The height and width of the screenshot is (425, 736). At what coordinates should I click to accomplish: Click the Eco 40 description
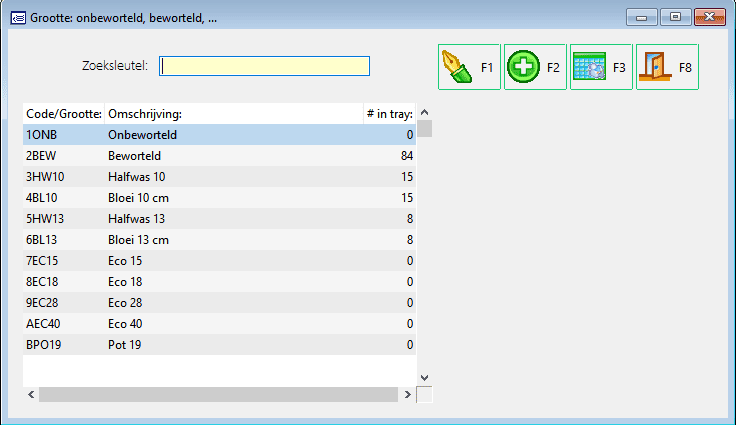click(125, 324)
